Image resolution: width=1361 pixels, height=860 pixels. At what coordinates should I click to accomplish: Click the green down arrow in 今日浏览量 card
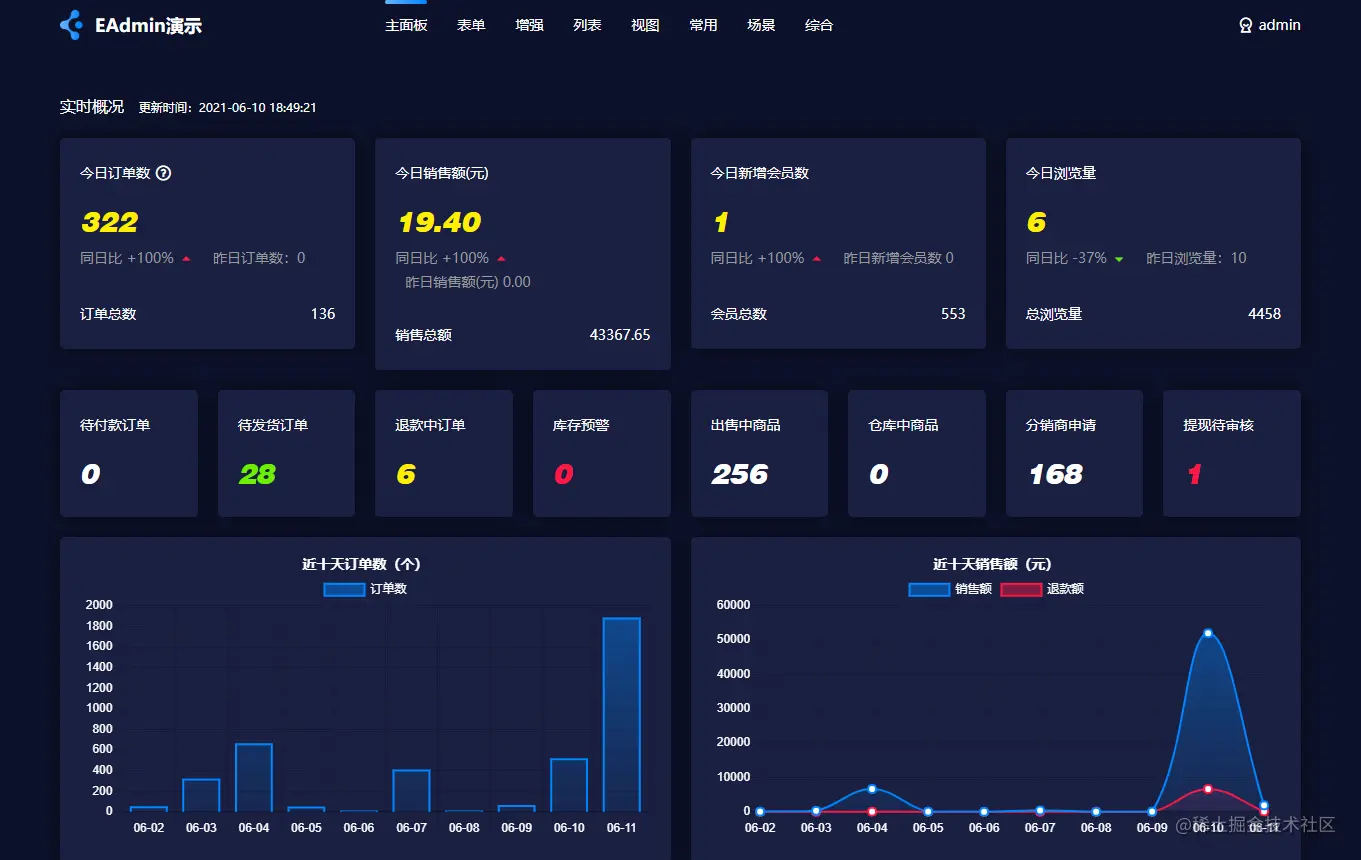coord(1119,259)
